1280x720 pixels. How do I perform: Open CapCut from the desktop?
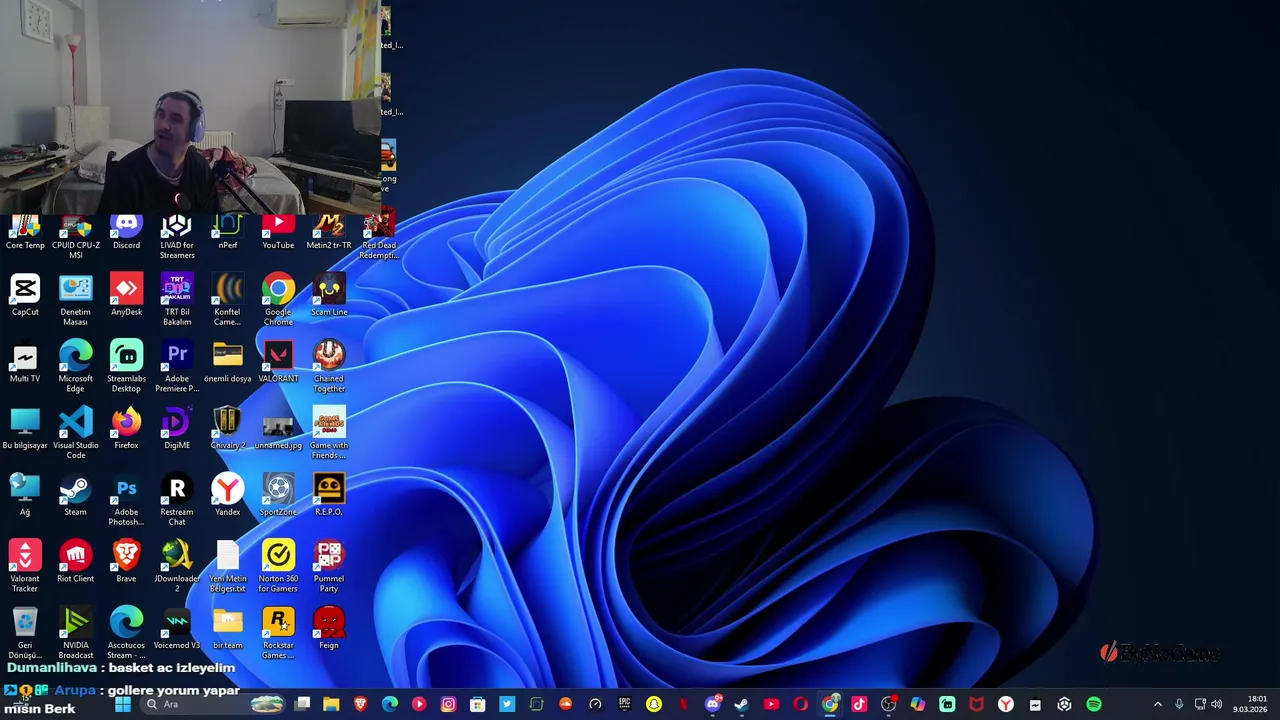tap(25, 295)
